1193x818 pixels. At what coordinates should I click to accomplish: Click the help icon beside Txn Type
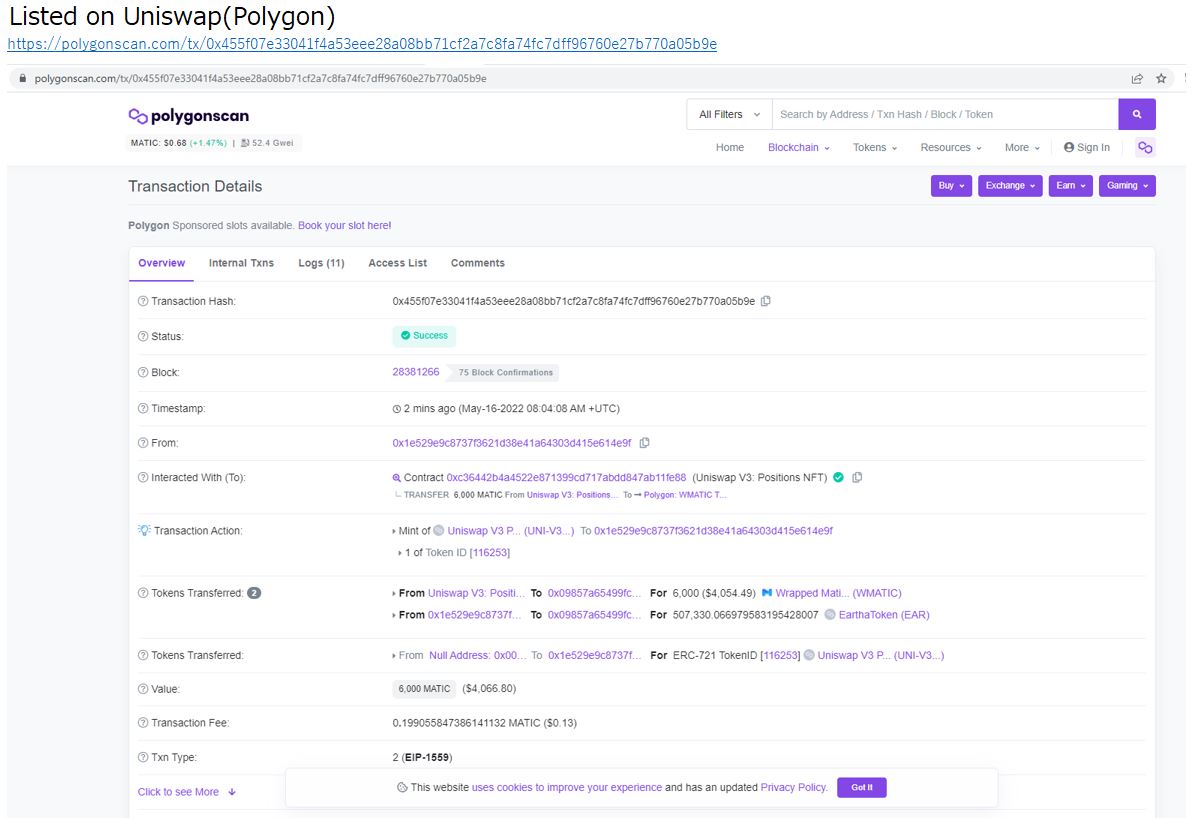142,757
